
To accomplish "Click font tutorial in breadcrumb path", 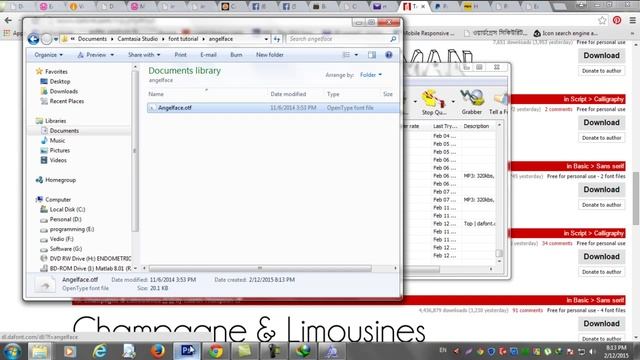I will click(183, 39).
